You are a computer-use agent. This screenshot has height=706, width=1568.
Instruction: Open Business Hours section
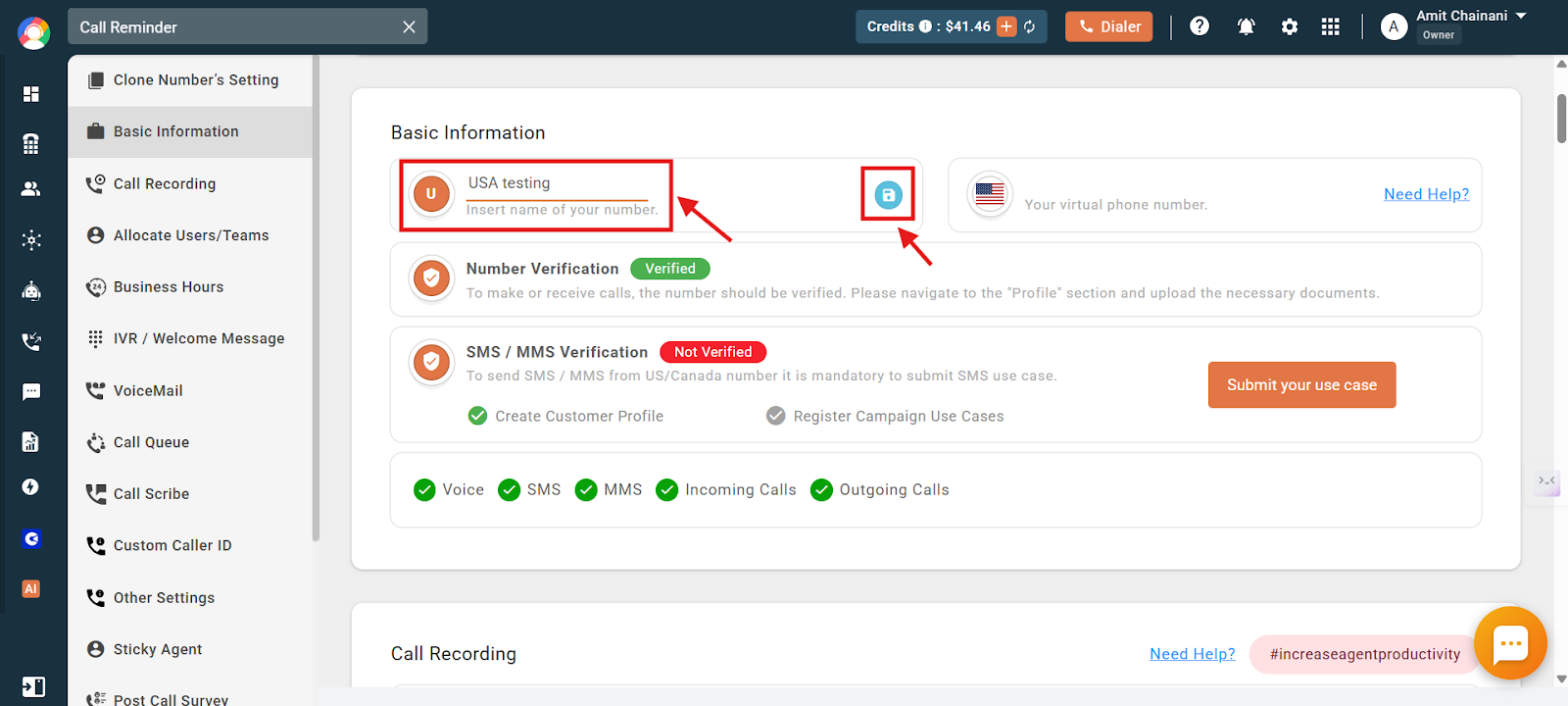coord(190,287)
